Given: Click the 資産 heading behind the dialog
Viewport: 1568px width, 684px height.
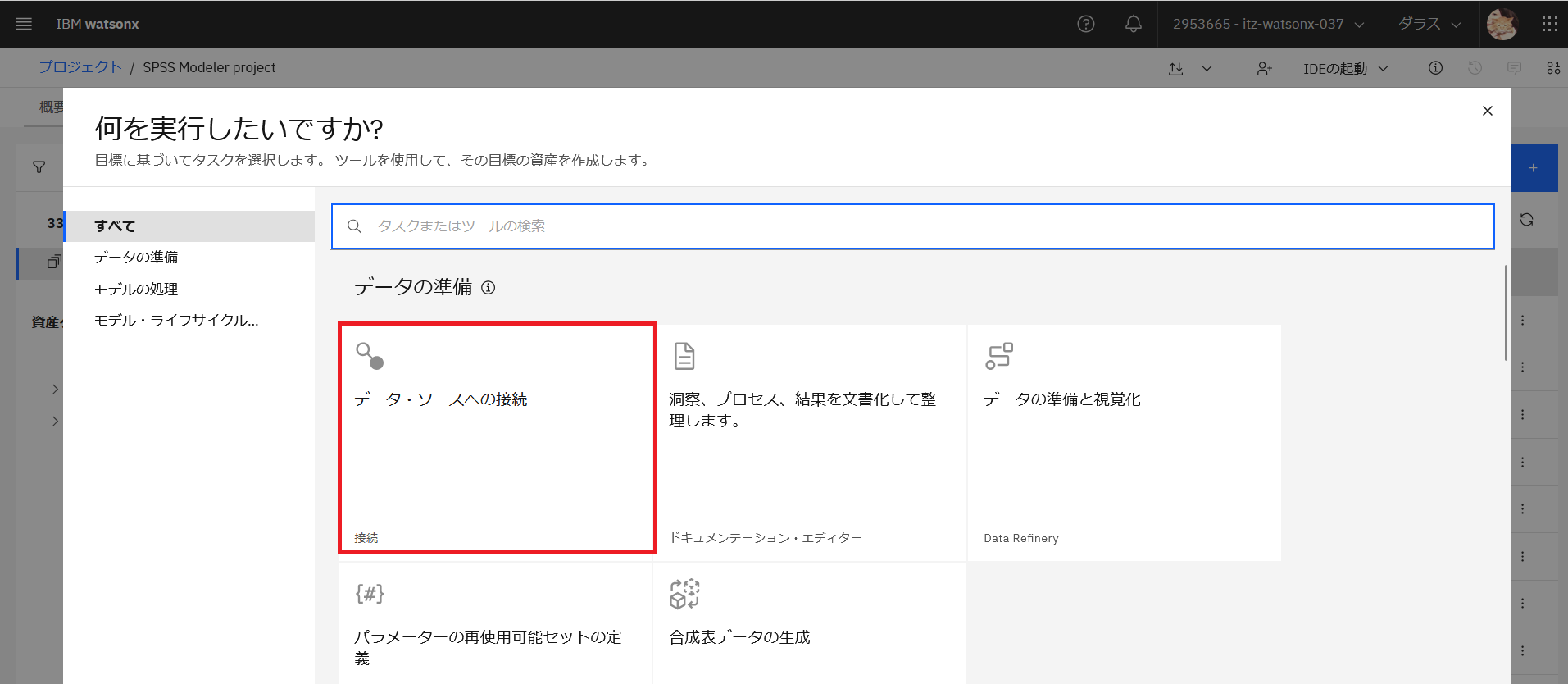Looking at the screenshot, I should (x=46, y=322).
